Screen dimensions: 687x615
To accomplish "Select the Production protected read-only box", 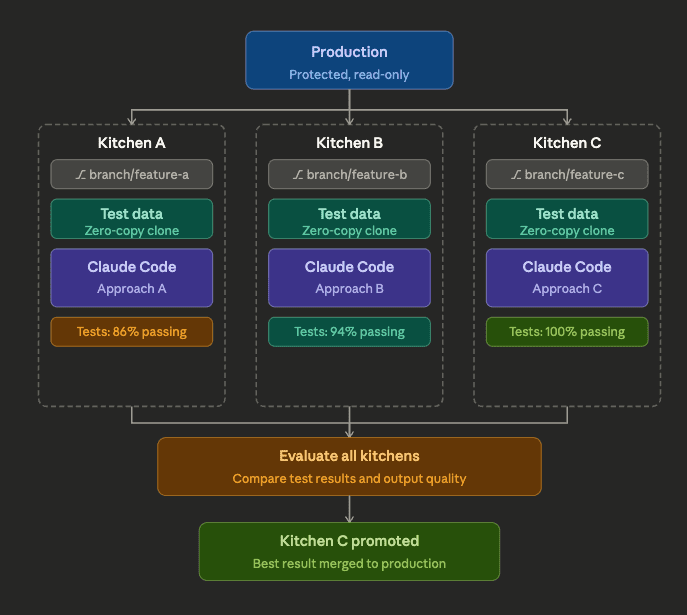I will click(349, 61).
